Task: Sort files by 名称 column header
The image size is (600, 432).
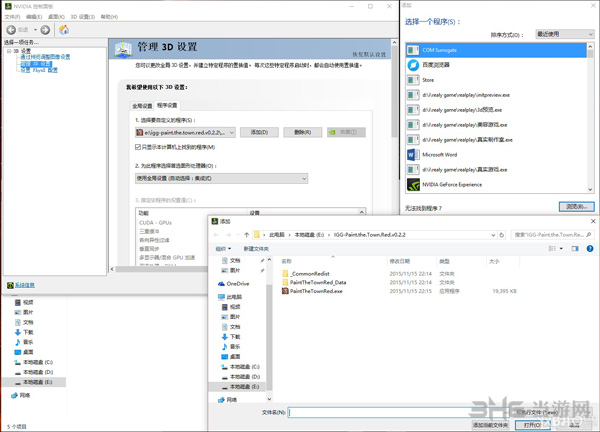Action: click(x=286, y=261)
